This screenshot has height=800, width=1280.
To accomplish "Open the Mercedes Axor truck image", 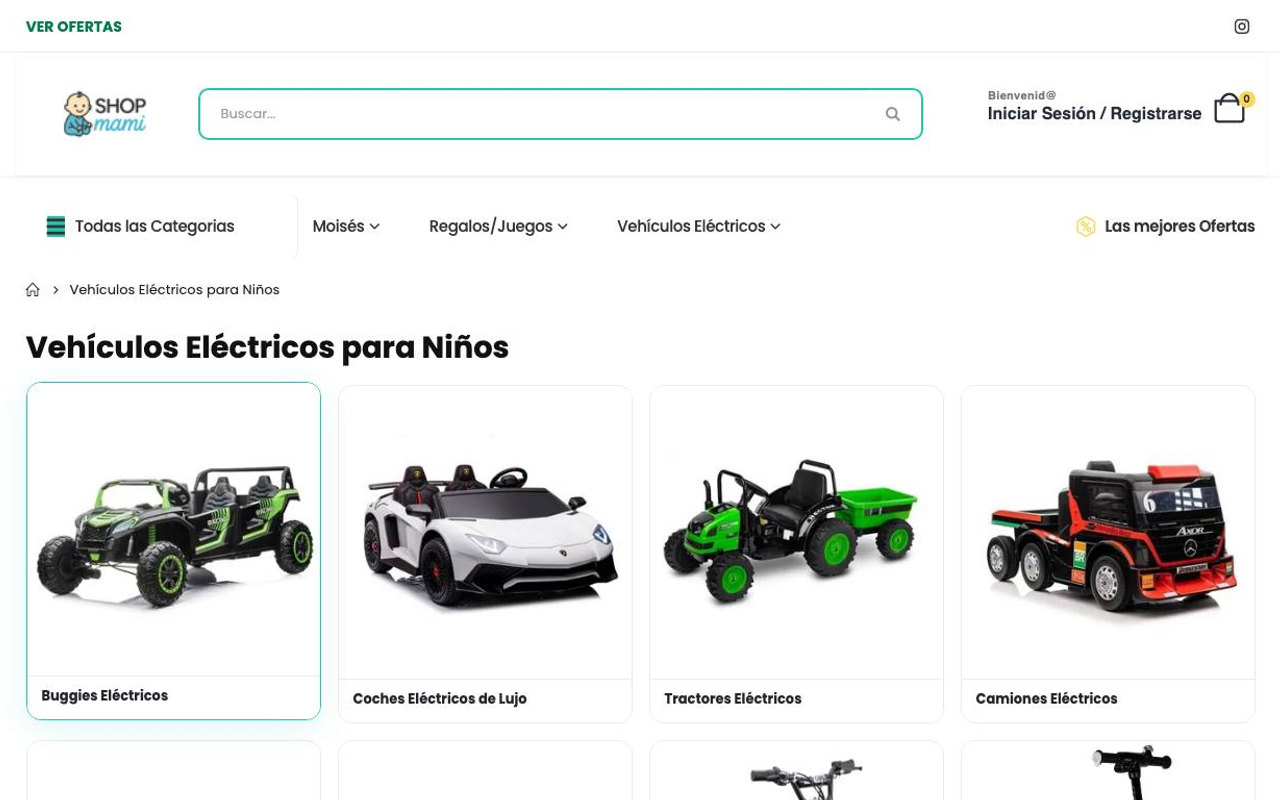I will click(x=1108, y=533).
